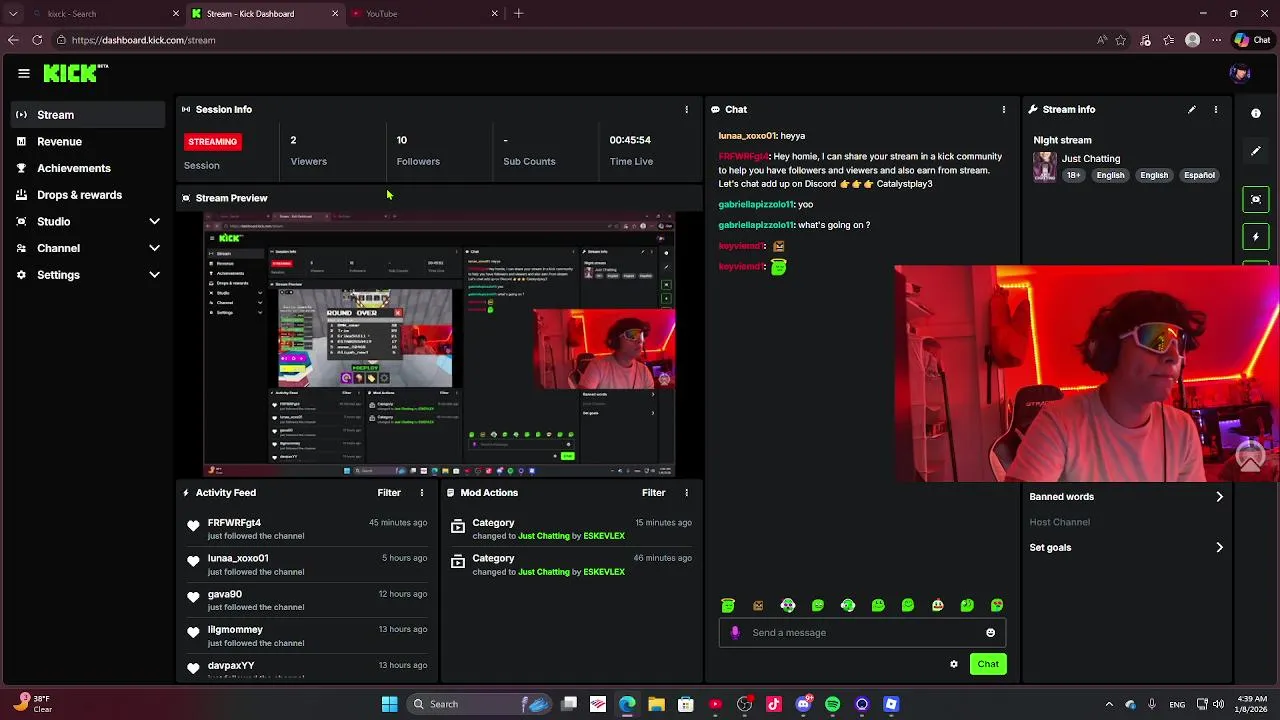Bookmark page with the star icon

click(x=1121, y=40)
